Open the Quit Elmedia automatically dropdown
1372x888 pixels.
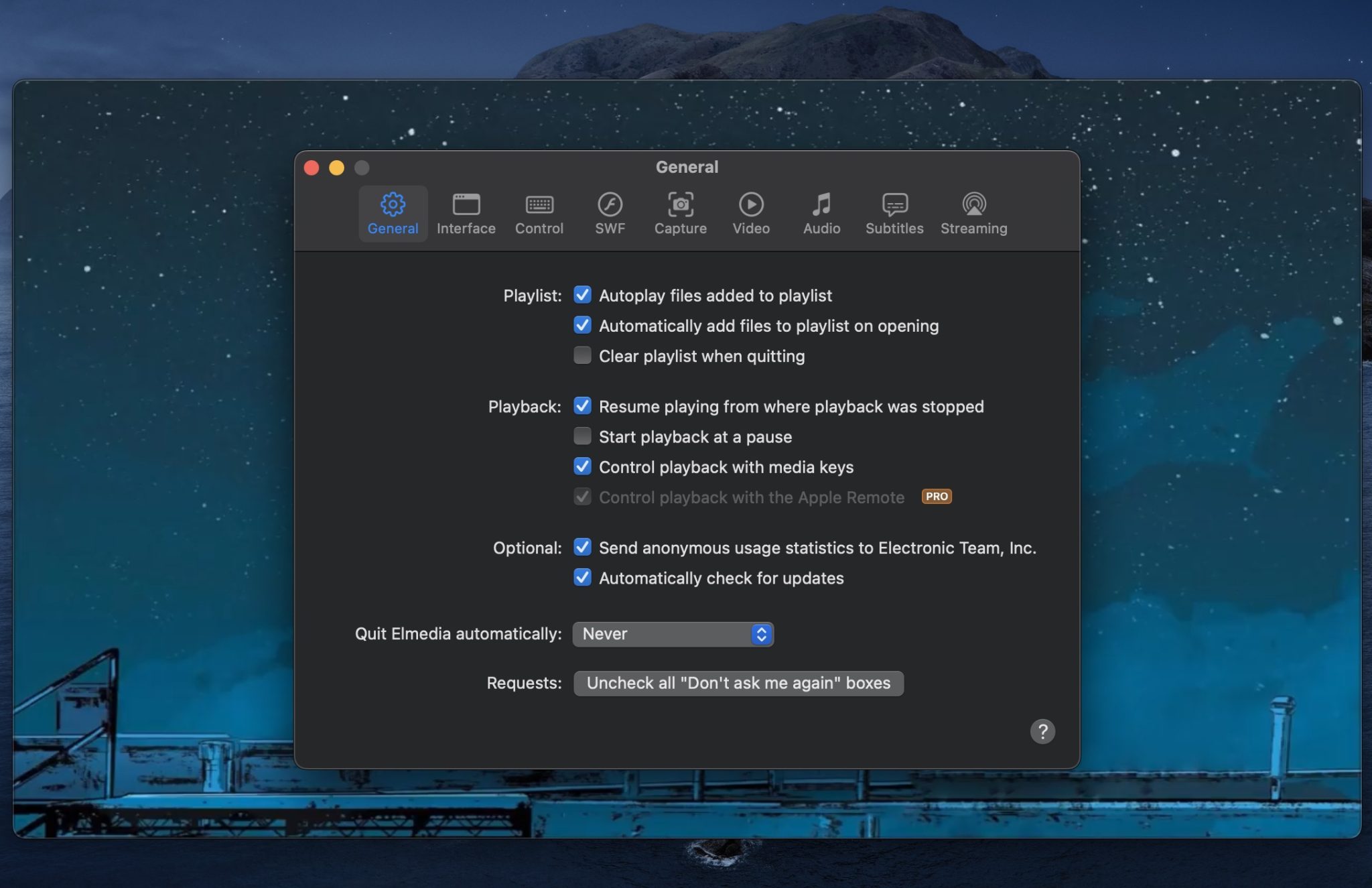(673, 634)
